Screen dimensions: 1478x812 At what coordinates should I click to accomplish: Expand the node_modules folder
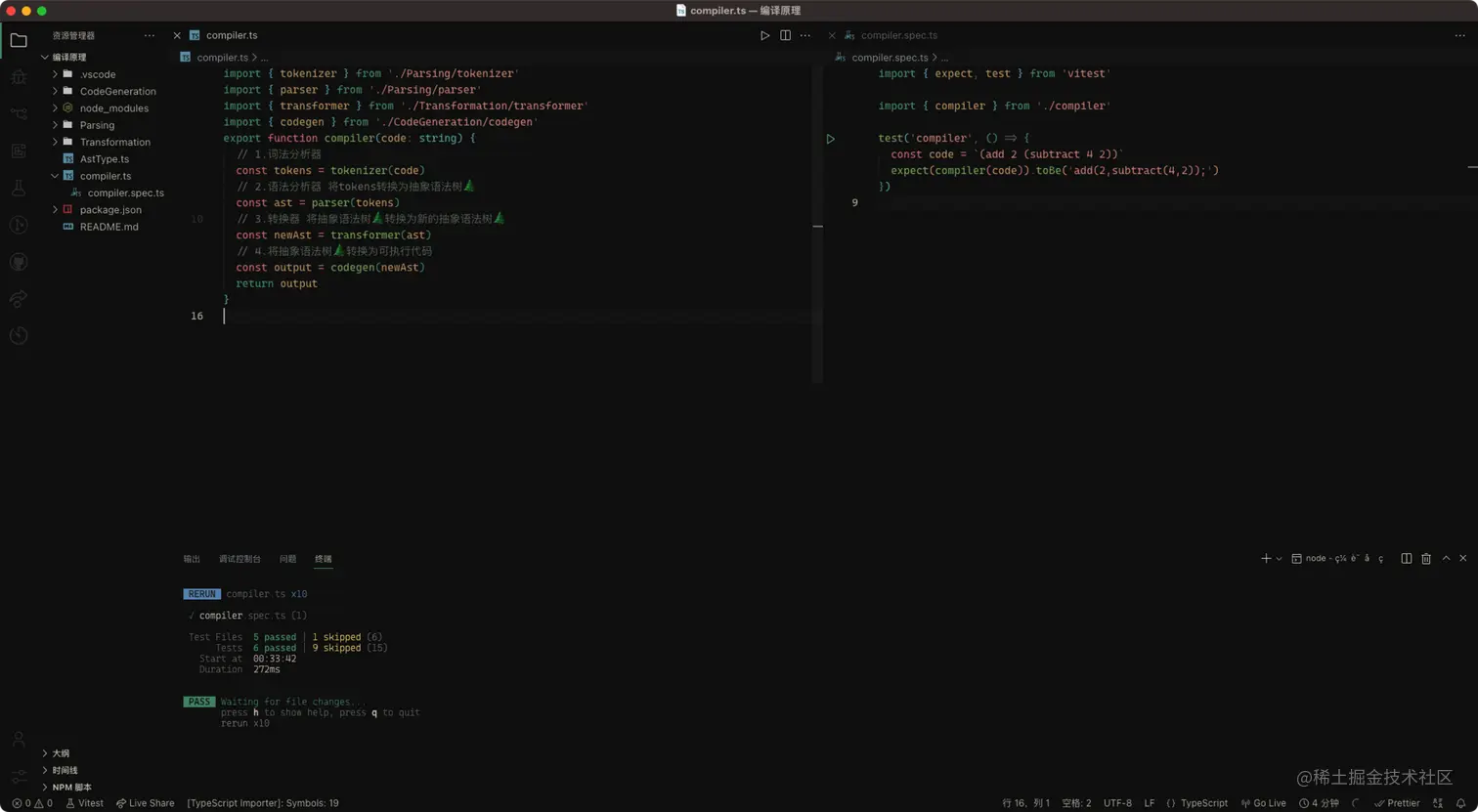point(56,107)
